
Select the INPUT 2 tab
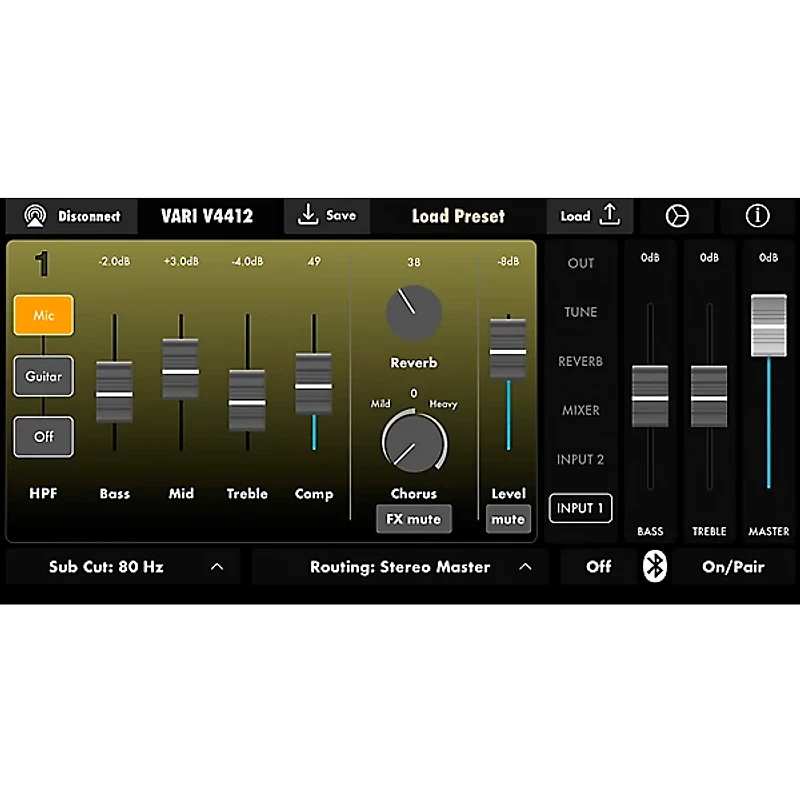click(x=581, y=459)
